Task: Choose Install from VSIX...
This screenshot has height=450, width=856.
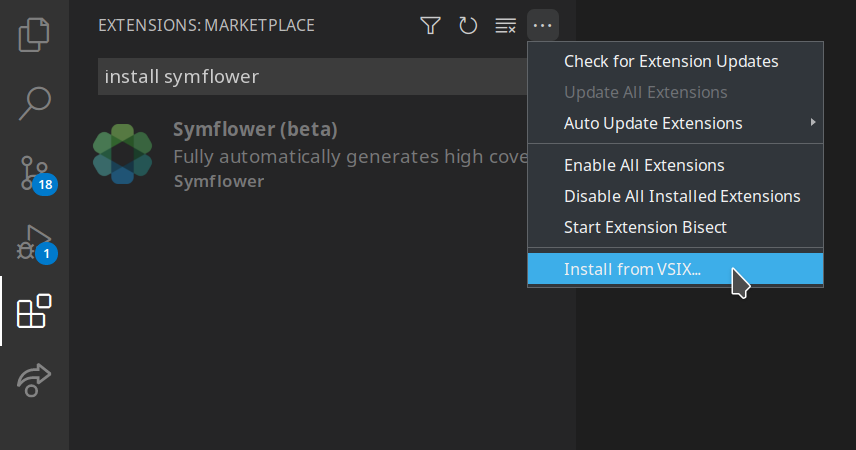Action: [675, 269]
